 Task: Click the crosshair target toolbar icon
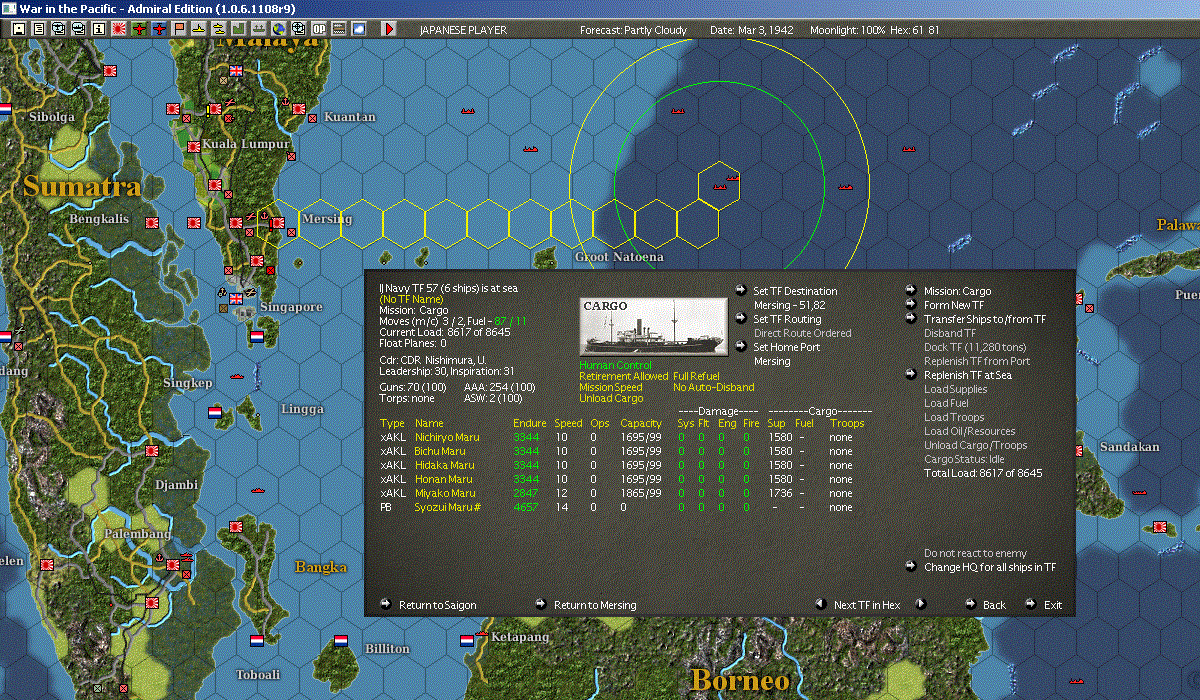[x=298, y=29]
